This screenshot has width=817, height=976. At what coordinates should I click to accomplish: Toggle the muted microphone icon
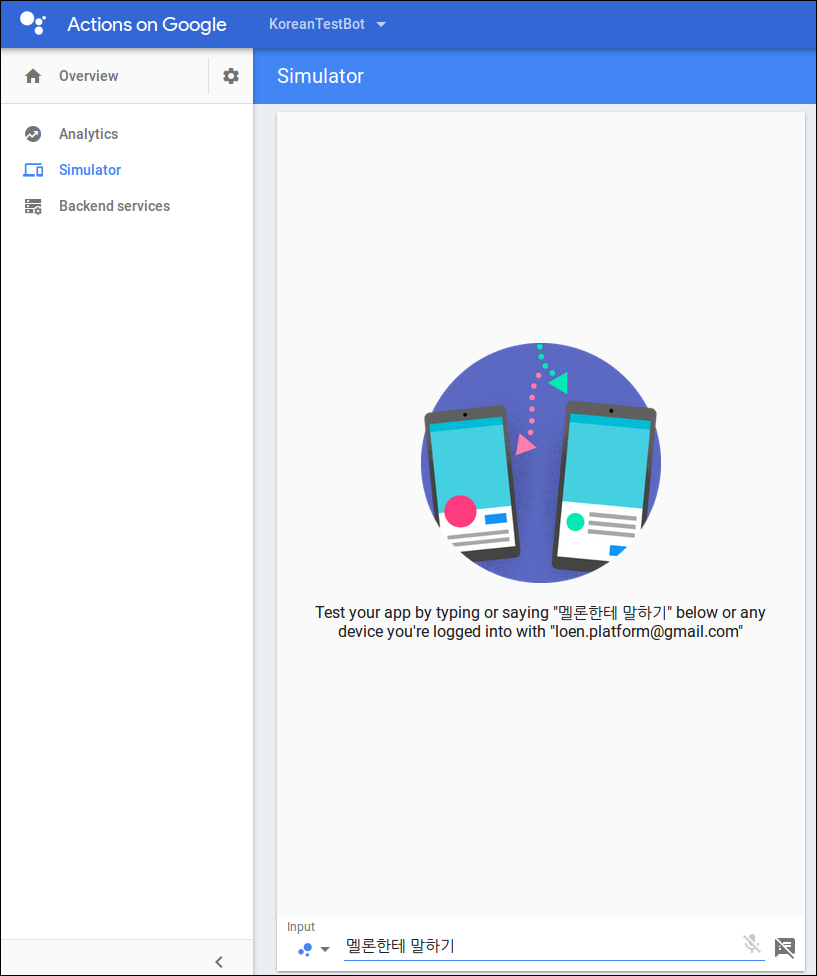[x=752, y=944]
